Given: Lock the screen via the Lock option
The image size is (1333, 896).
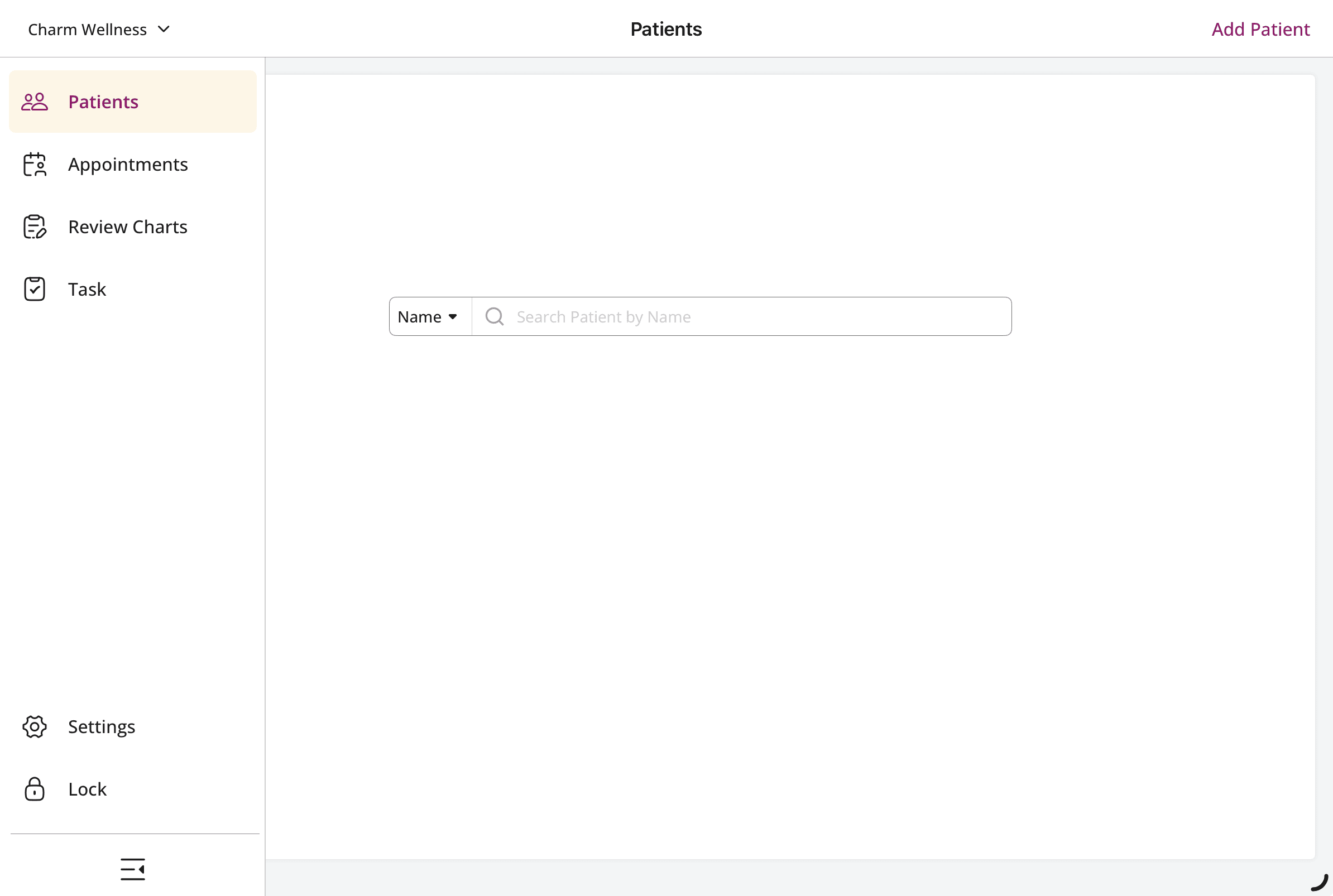Looking at the screenshot, I should click(87, 789).
